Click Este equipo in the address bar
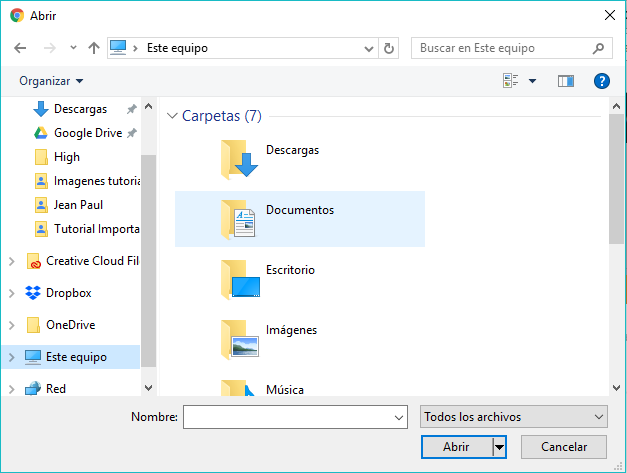 point(177,48)
